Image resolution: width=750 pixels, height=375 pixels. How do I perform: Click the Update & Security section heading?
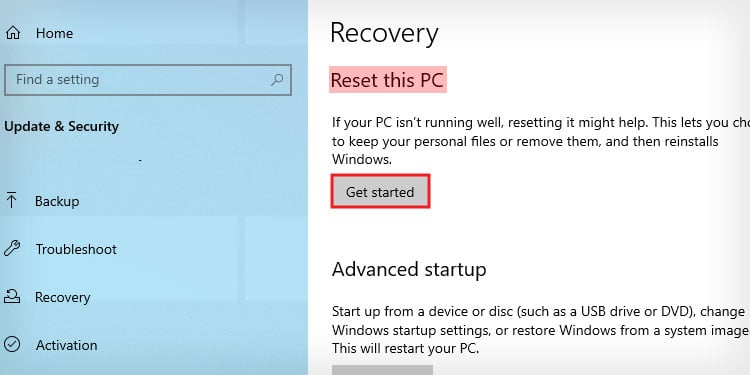(62, 127)
